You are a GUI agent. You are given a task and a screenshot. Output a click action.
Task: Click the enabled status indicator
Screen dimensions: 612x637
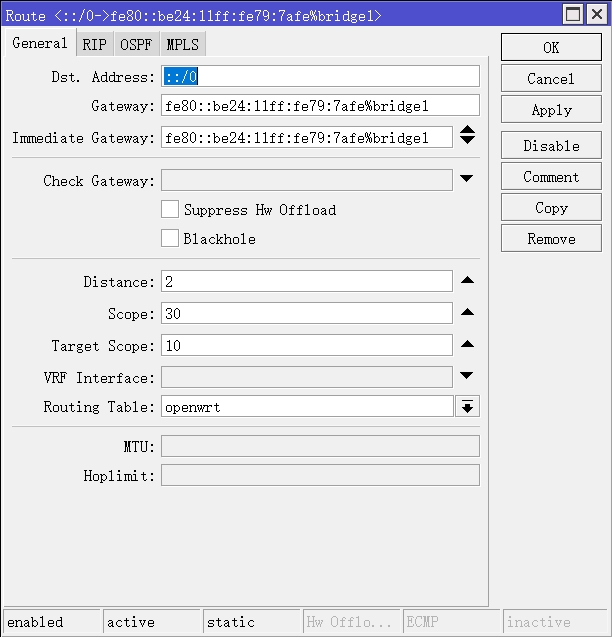tap(52, 622)
